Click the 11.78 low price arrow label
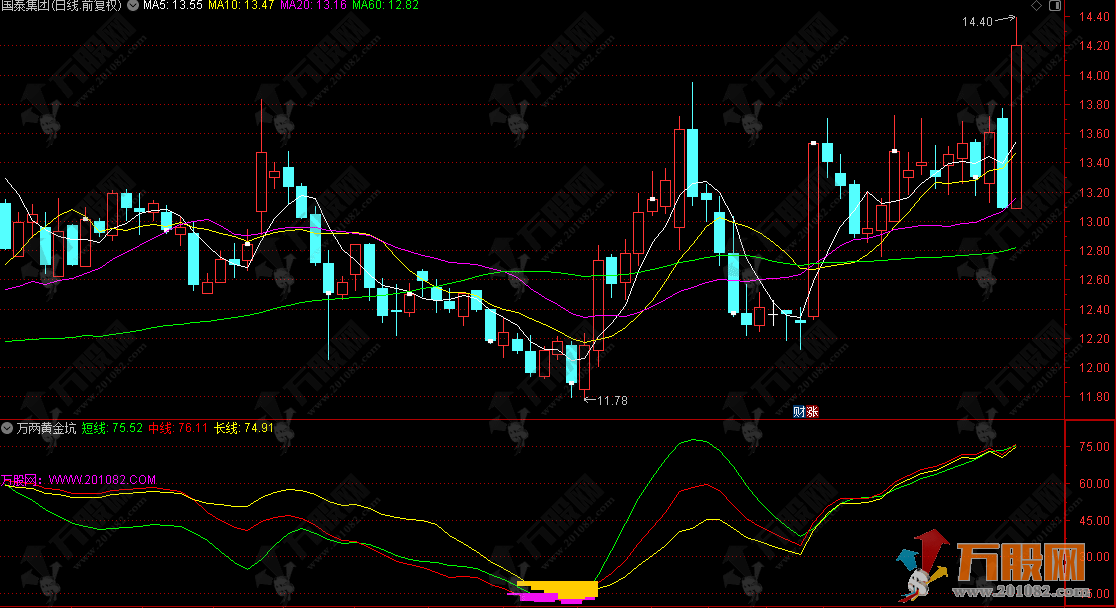The image size is (1116, 608). 611,401
